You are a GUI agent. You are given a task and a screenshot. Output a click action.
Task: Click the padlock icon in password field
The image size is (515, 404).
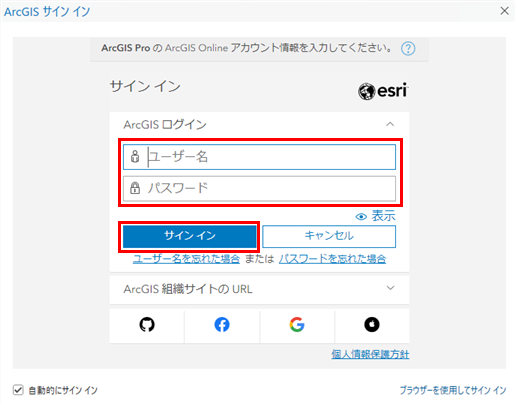(x=135, y=188)
